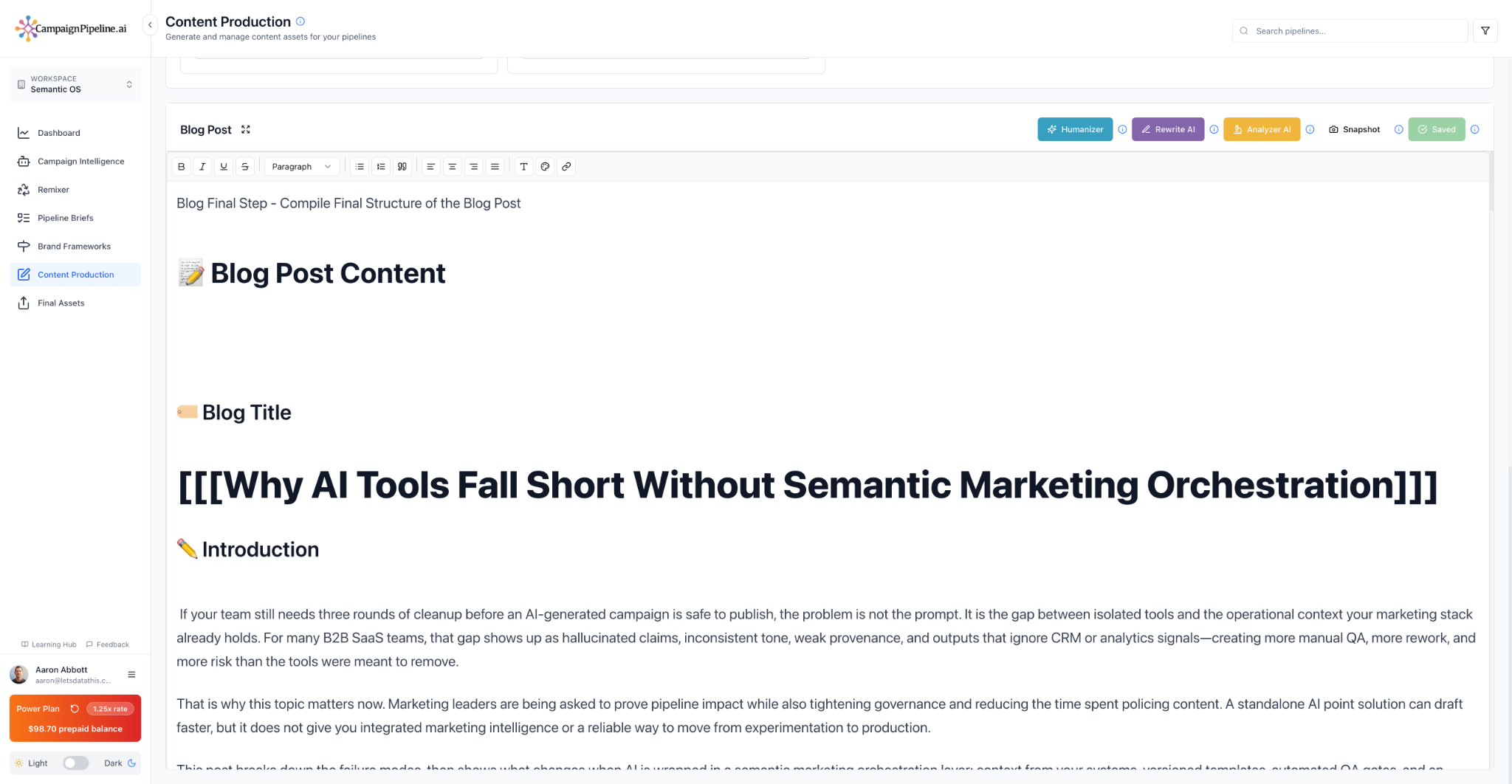Toggle bold formatting in the editor toolbar
Viewport: 1512px width, 784px height.
[x=182, y=167]
